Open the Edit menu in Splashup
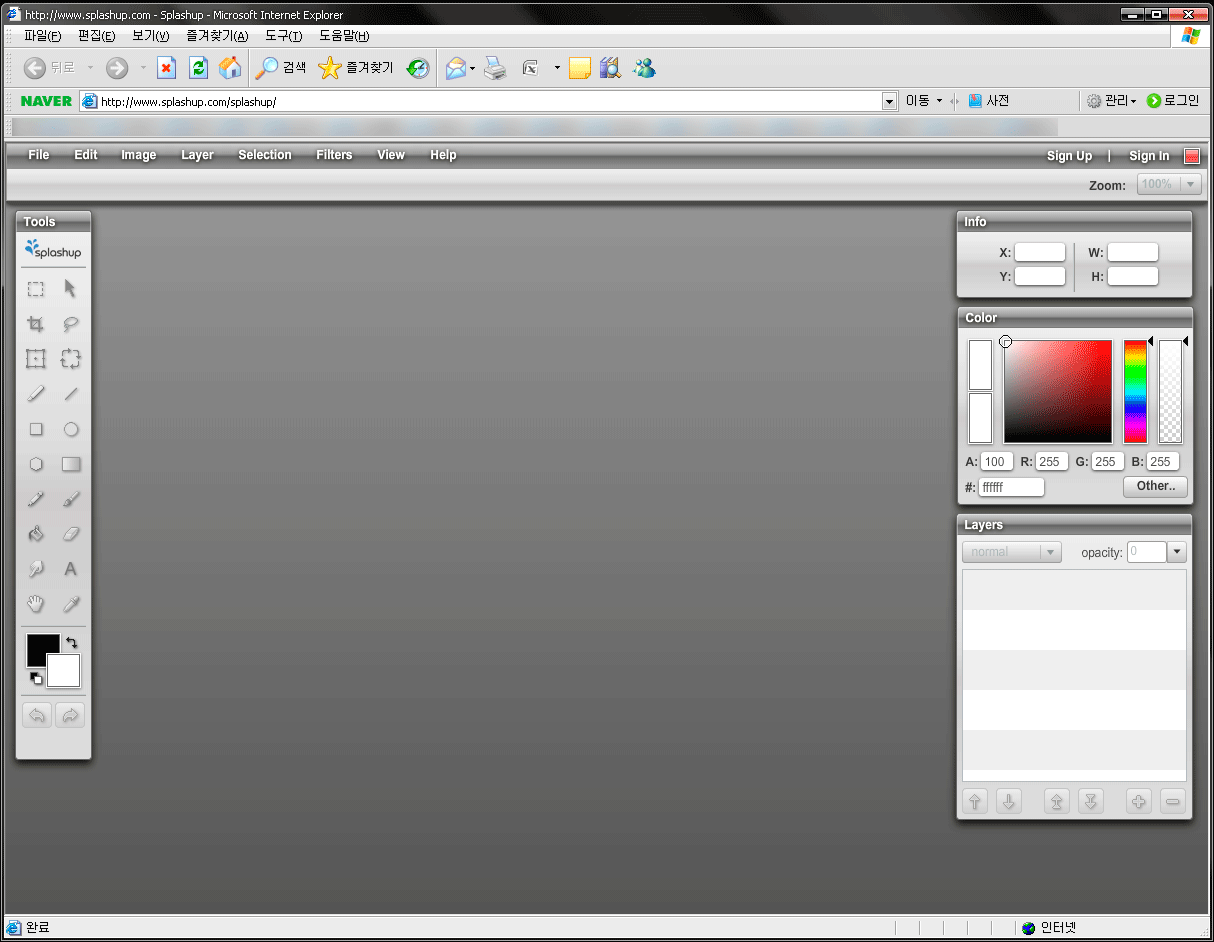The width and height of the screenshot is (1214, 942). pyautogui.click(x=86, y=155)
